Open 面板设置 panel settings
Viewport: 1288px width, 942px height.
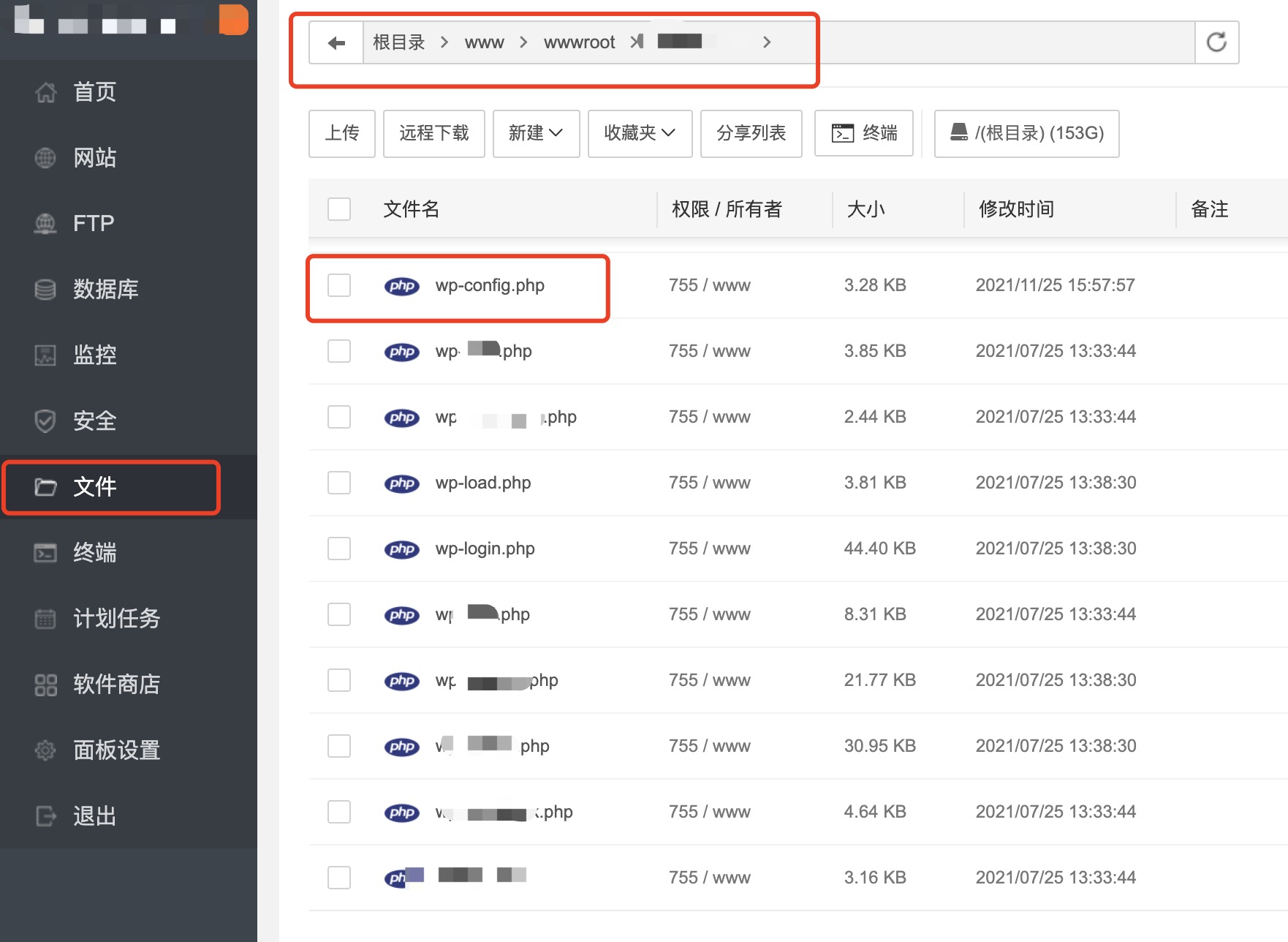coord(116,750)
